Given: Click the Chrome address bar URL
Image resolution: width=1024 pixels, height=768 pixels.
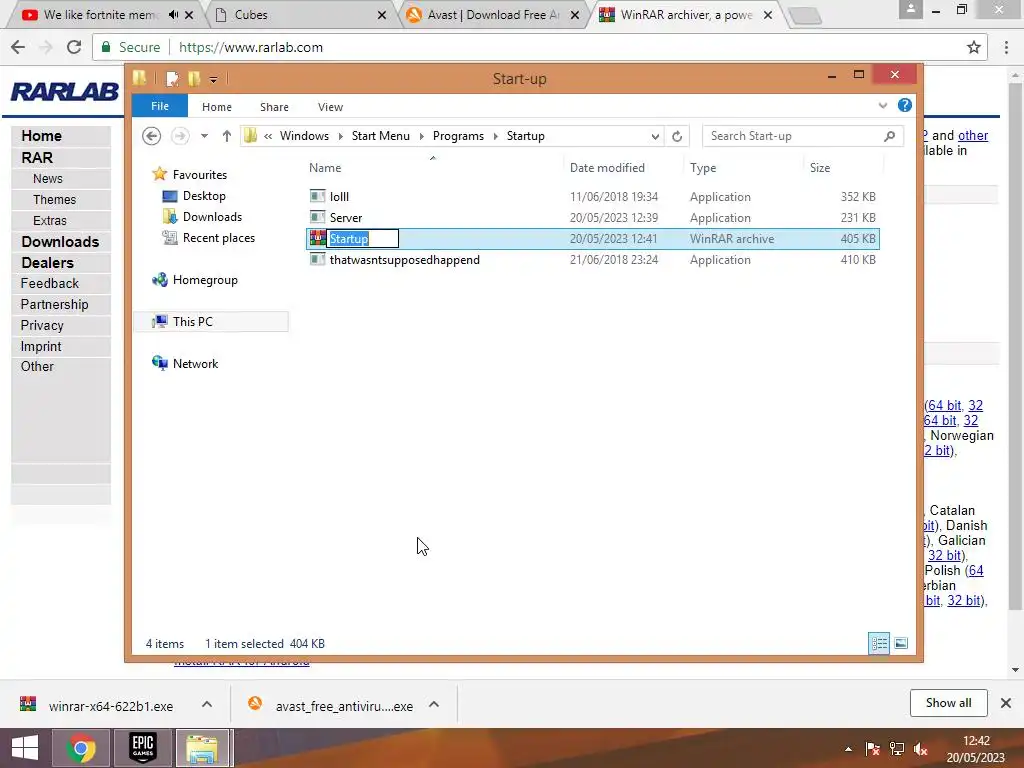Looking at the screenshot, I should [251, 47].
